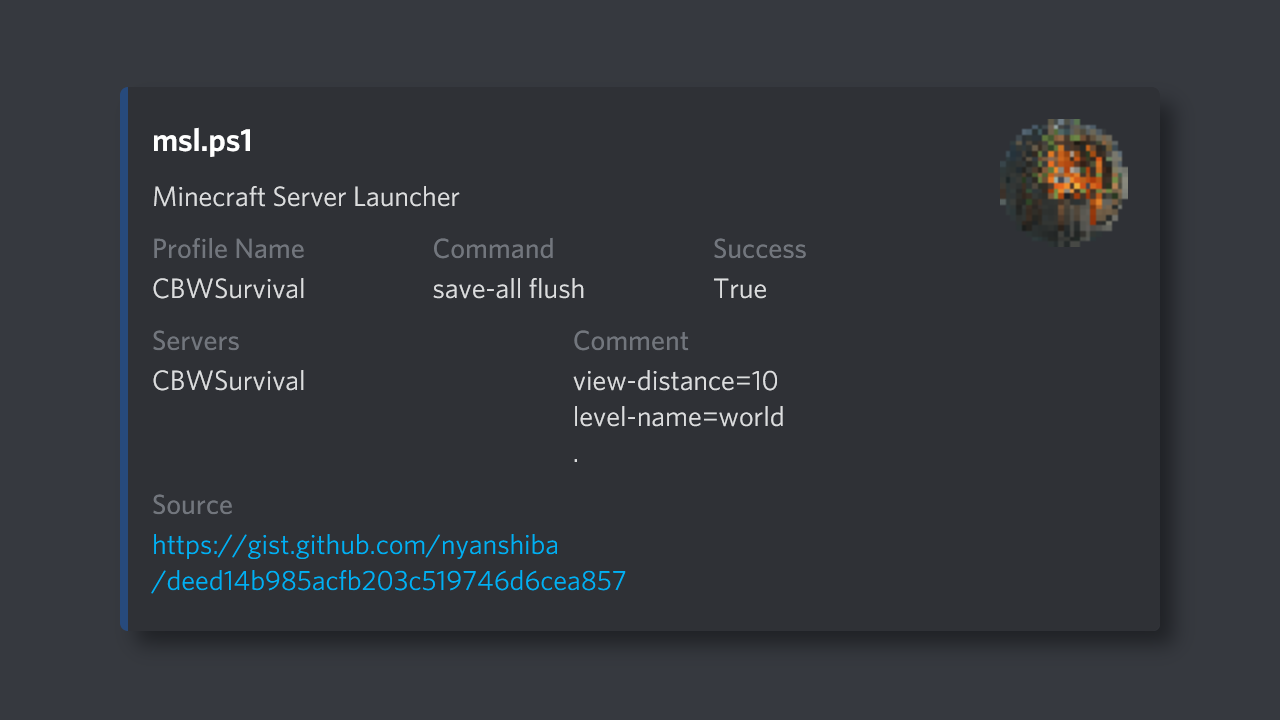The height and width of the screenshot is (720, 1280).
Task: Open the gist.github.com source link
Action: pyautogui.click(x=355, y=545)
